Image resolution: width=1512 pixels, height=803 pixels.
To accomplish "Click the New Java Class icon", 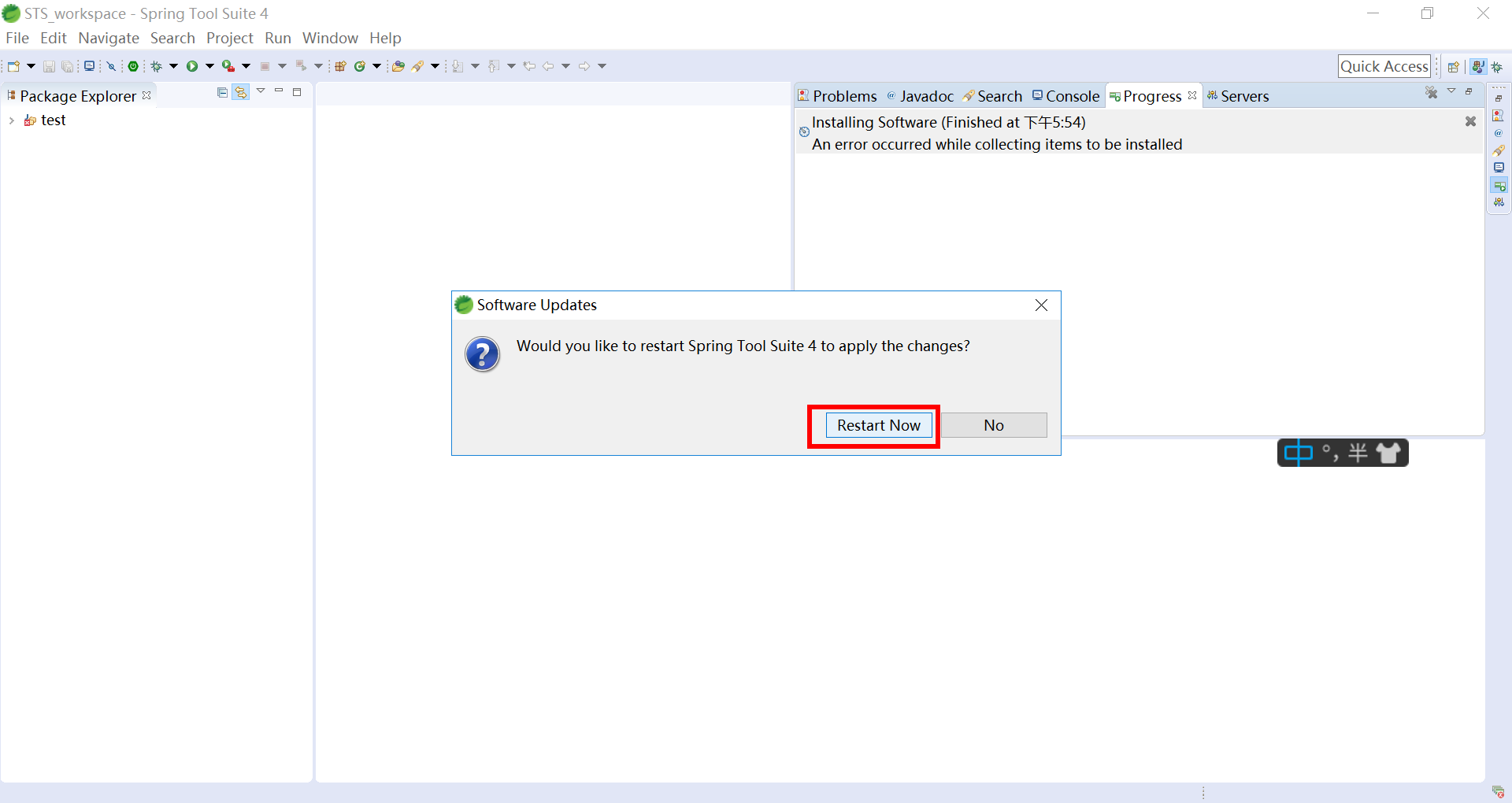I will click(x=360, y=66).
